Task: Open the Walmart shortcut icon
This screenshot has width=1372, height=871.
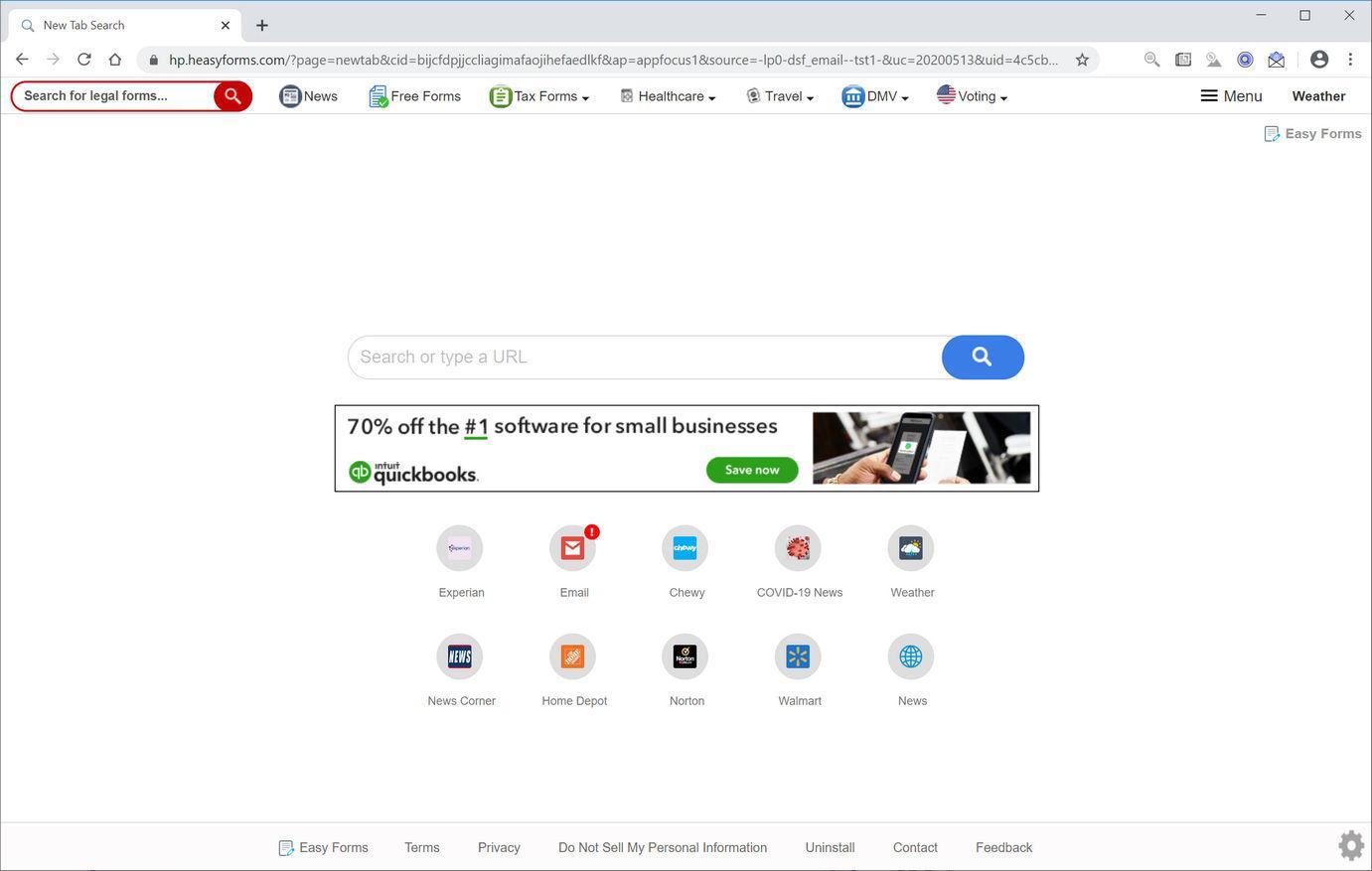Action: 798,656
